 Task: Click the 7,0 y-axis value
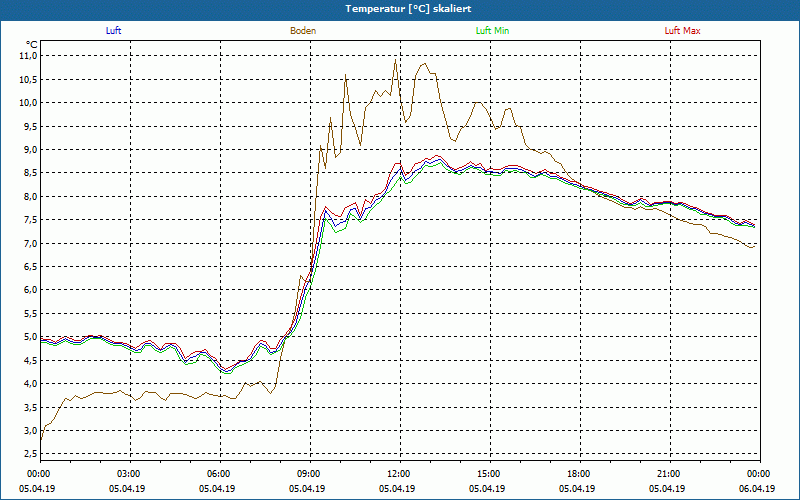pyautogui.click(x=31, y=243)
